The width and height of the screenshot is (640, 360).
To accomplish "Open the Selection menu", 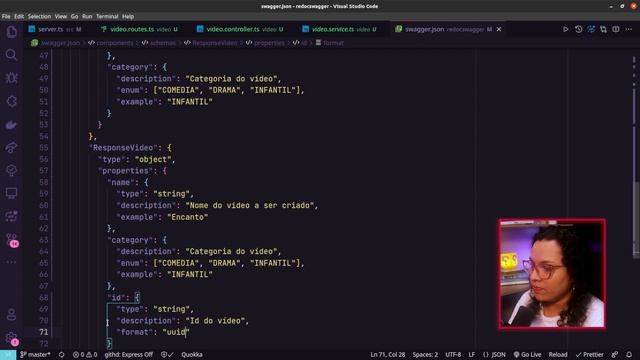I will [39, 17].
